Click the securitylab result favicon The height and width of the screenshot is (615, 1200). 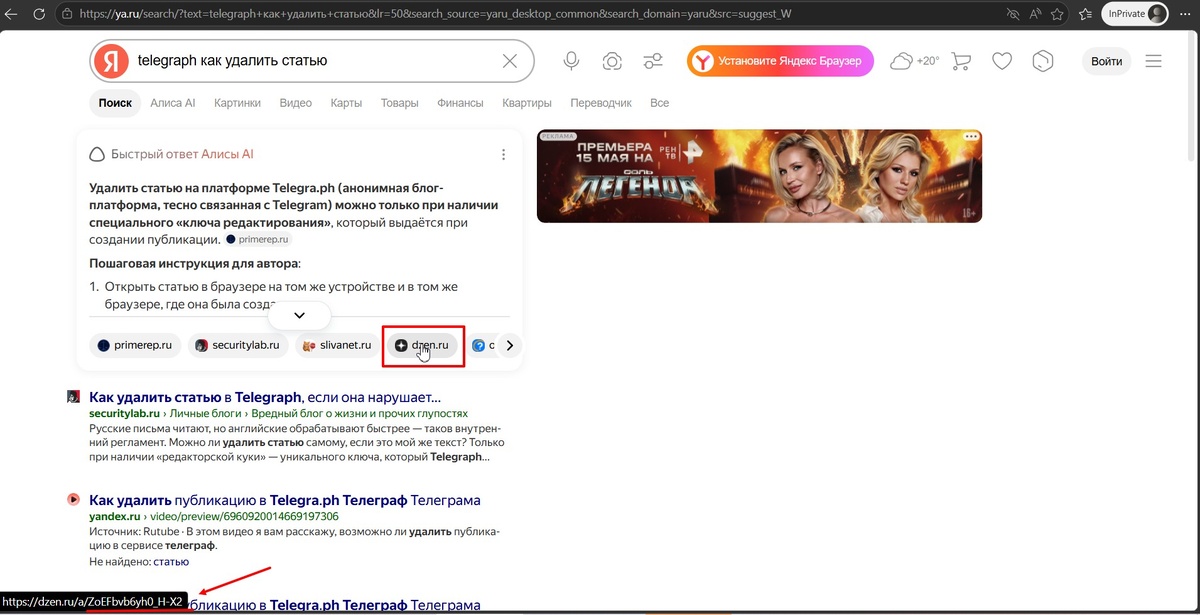click(73, 397)
